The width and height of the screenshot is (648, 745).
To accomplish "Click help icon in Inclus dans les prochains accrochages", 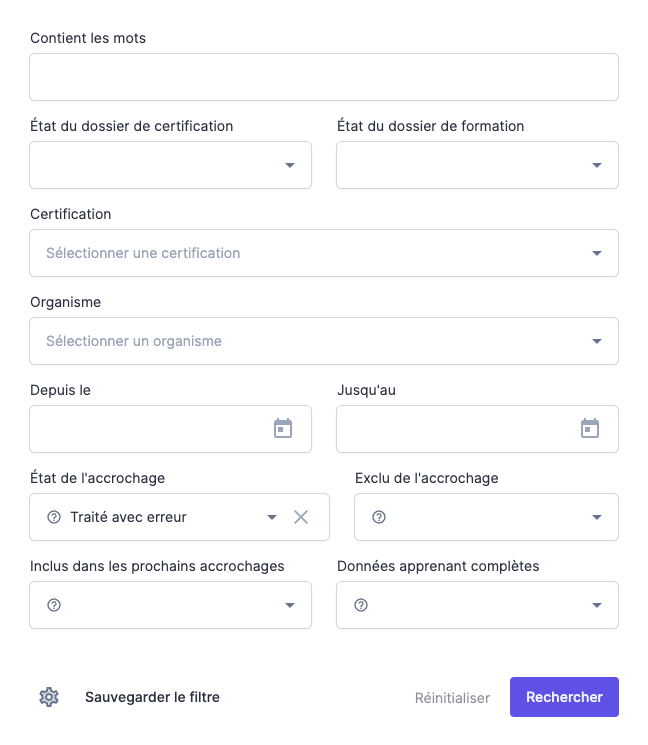I will (x=54, y=605).
